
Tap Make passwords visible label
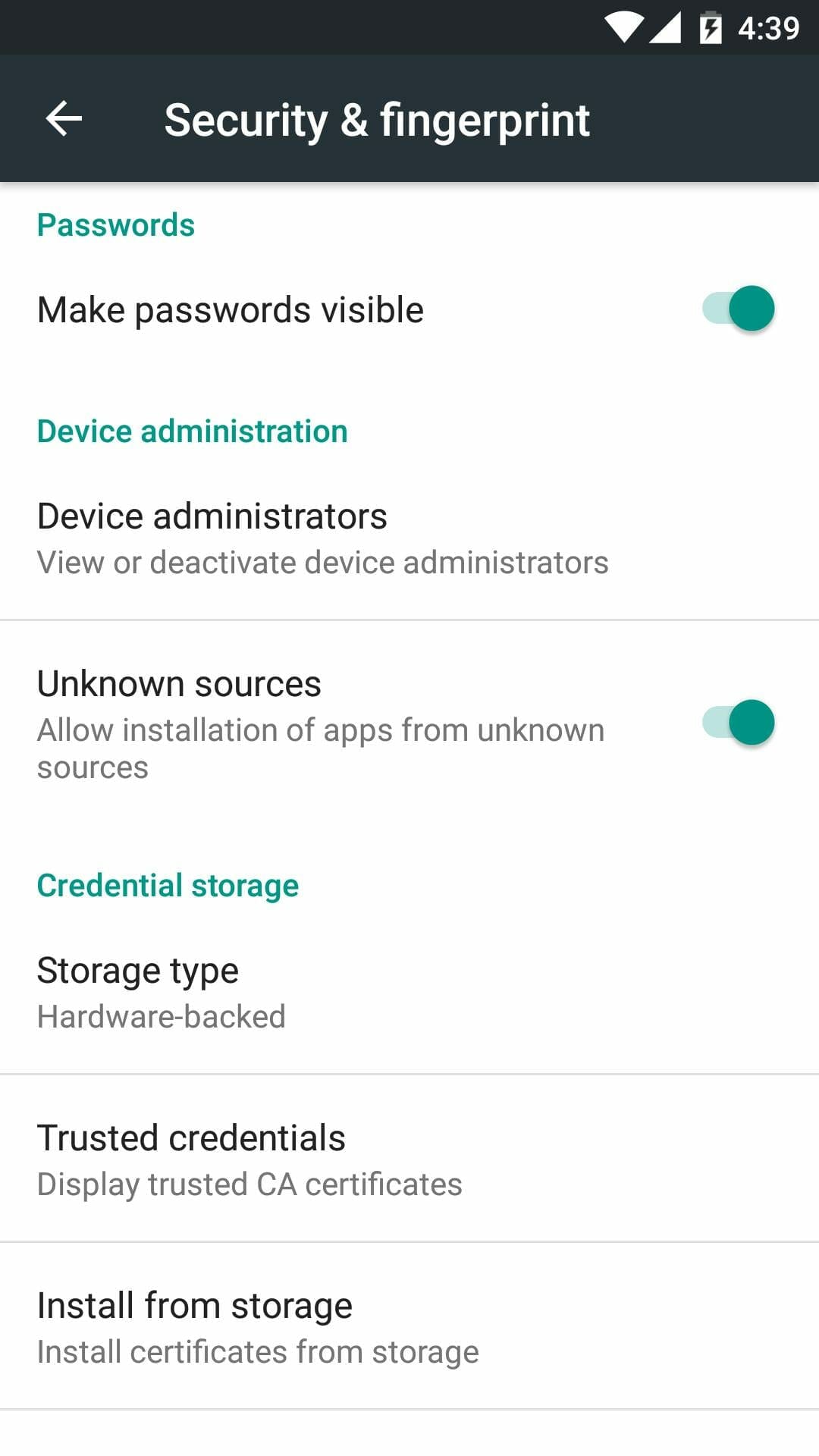click(231, 310)
